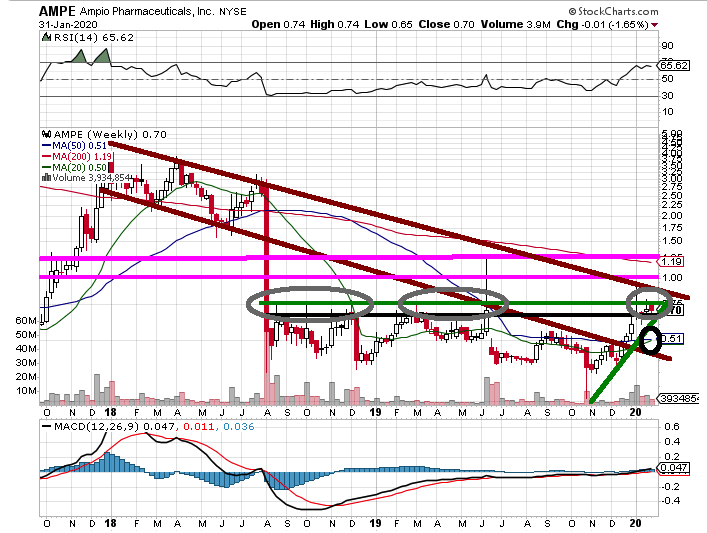Image resolution: width=707 pixels, height=533 pixels.
Task: Click the 20M volume axis label
Action: [26, 377]
